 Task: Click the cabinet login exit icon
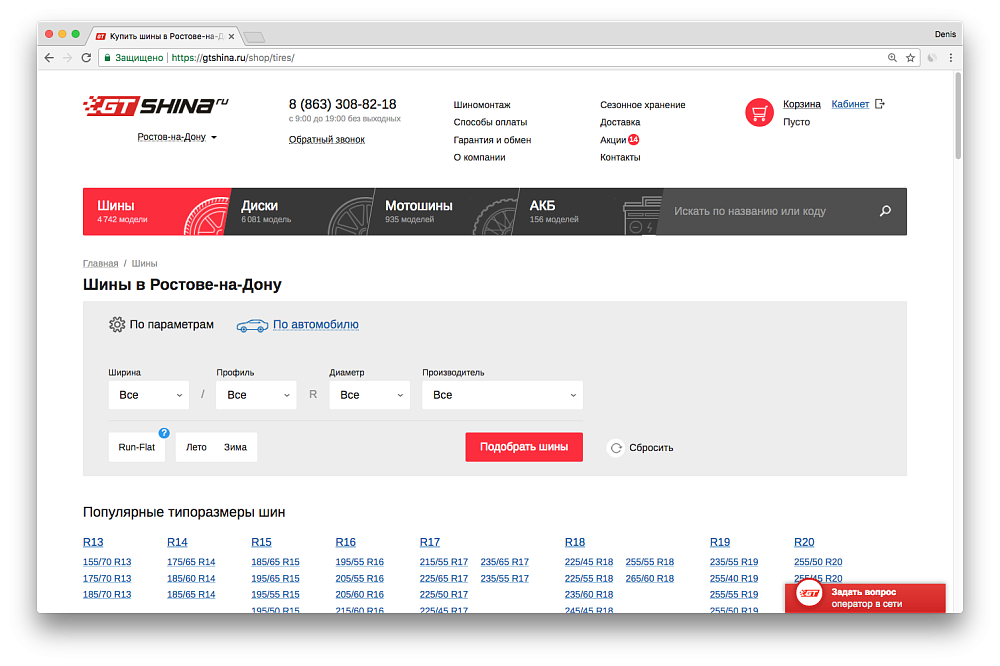tap(879, 104)
